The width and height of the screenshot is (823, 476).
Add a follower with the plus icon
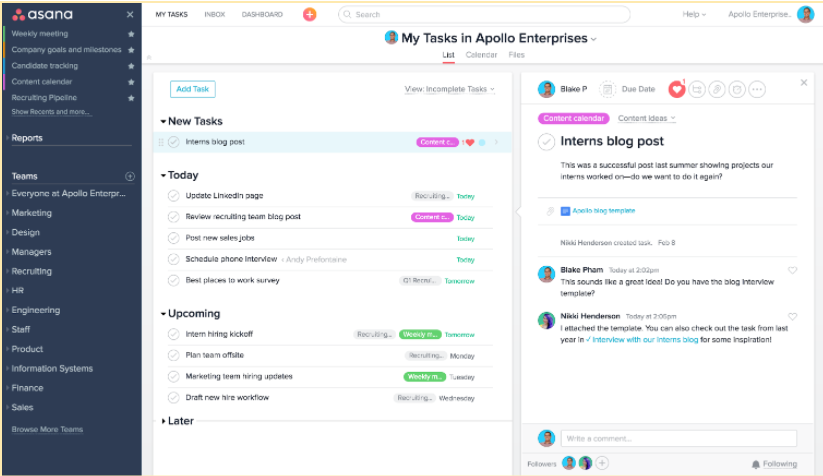602,463
